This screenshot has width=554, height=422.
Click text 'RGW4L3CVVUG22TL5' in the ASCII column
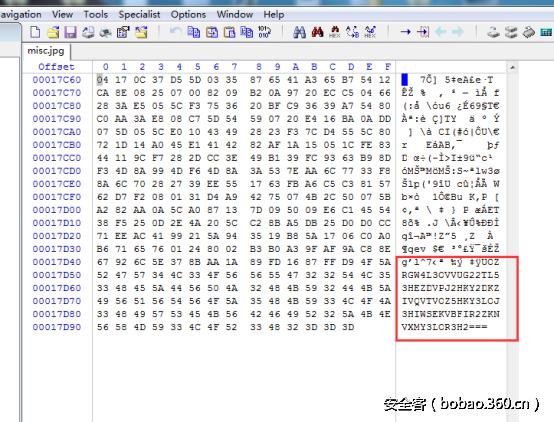point(450,275)
